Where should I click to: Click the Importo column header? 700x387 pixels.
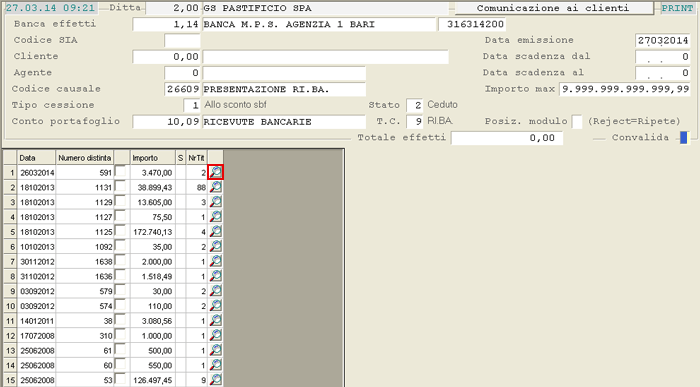[x=152, y=158]
